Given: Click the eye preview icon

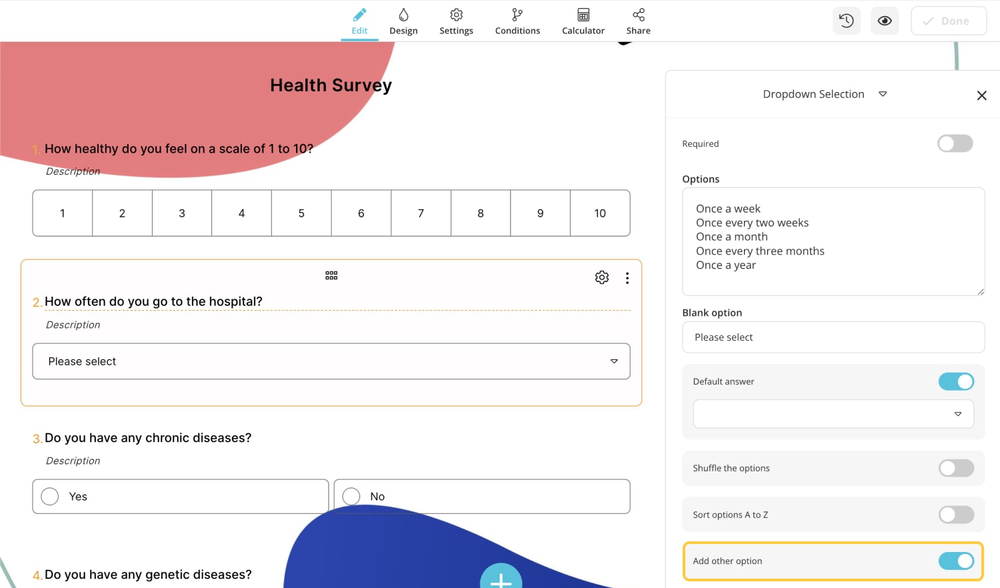Looking at the screenshot, I should pos(885,21).
